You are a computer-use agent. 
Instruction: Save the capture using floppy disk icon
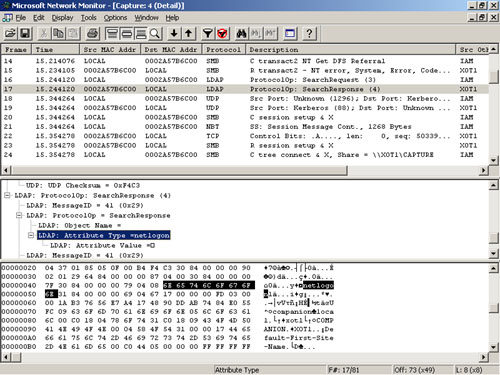click(25, 33)
